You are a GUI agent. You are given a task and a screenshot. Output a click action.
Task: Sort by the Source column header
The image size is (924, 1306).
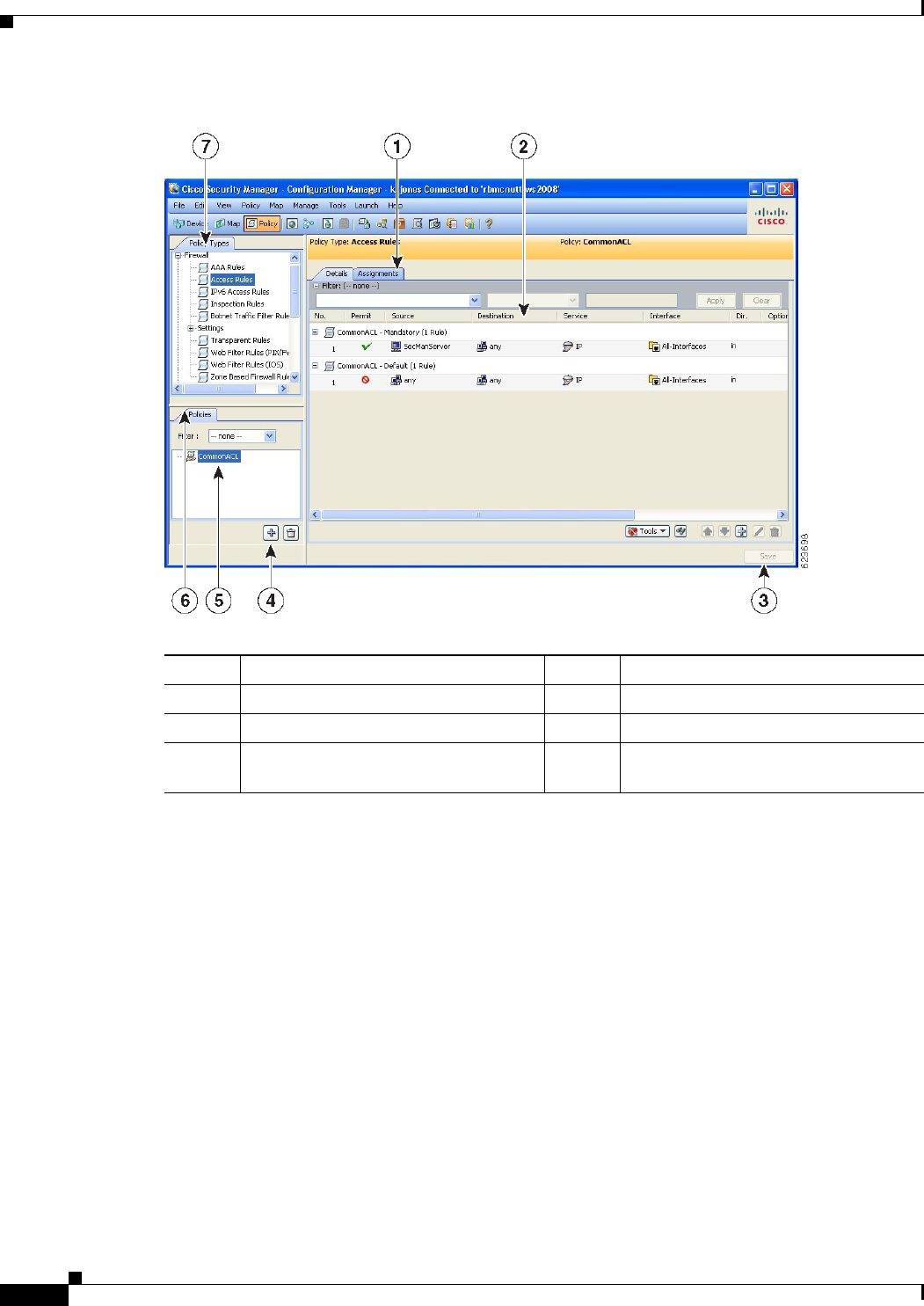tap(403, 316)
